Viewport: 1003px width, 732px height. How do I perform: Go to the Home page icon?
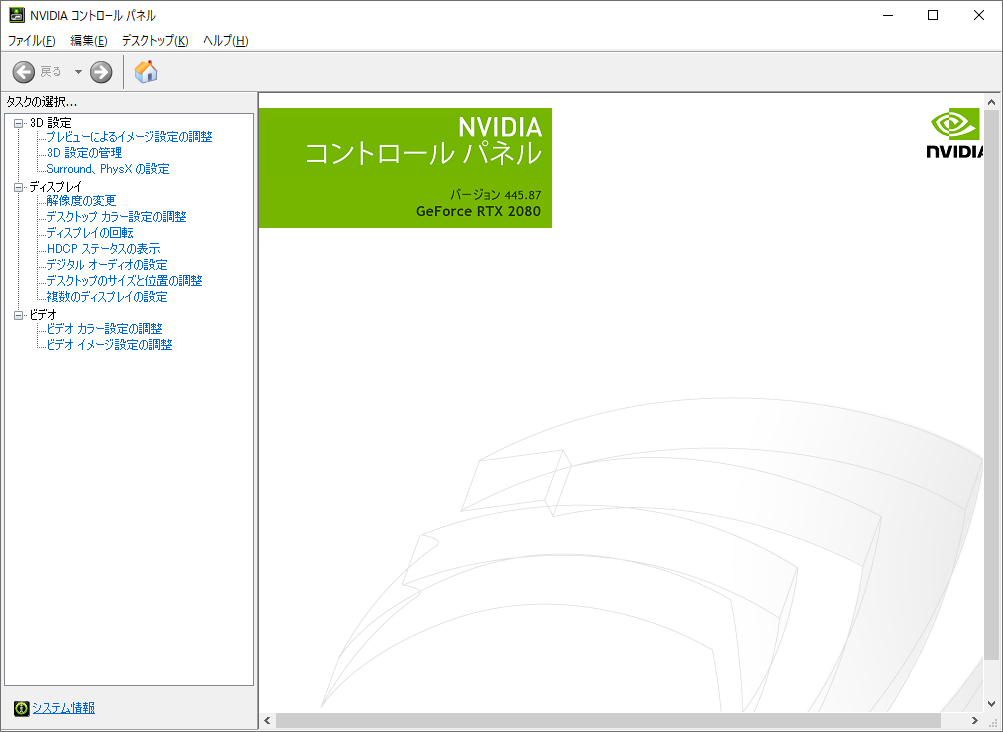(x=146, y=71)
